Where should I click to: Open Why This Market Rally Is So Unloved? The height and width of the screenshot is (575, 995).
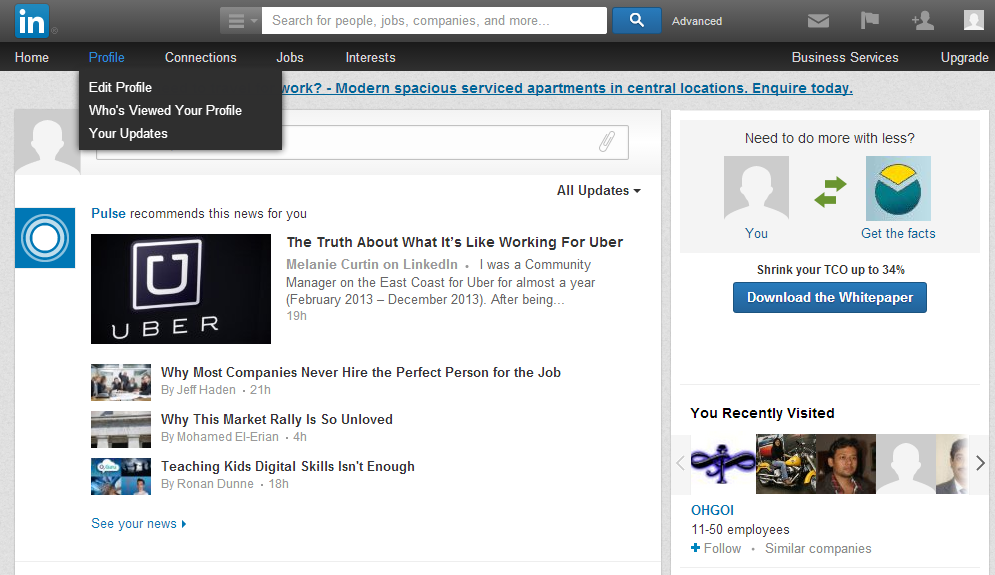(x=277, y=420)
